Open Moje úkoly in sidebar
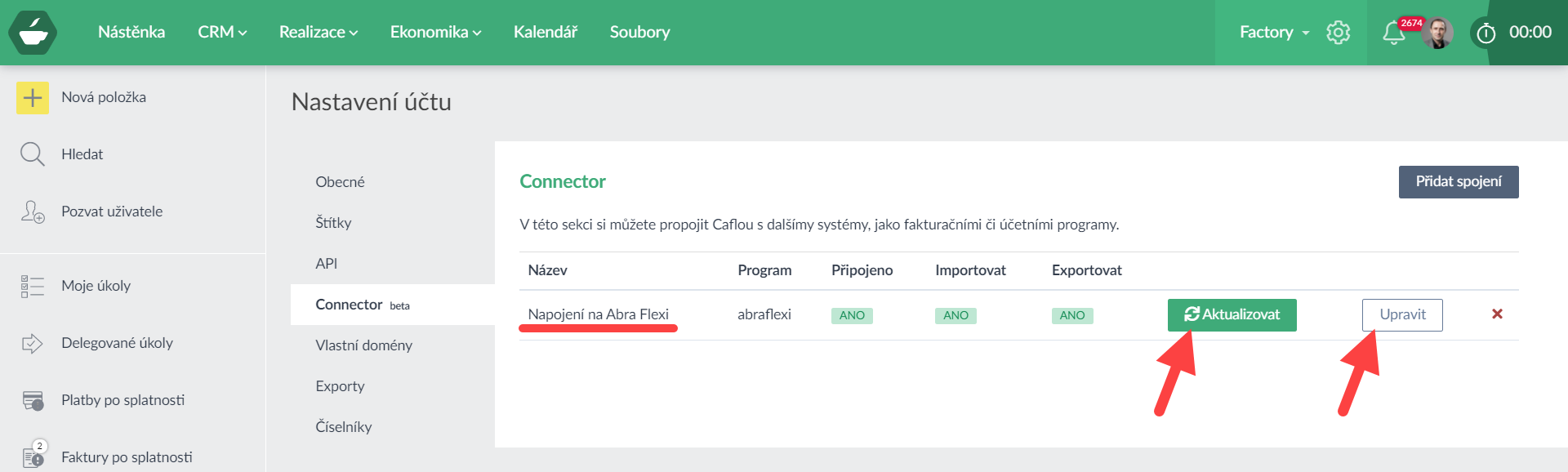The height and width of the screenshot is (472, 1568). [x=96, y=286]
